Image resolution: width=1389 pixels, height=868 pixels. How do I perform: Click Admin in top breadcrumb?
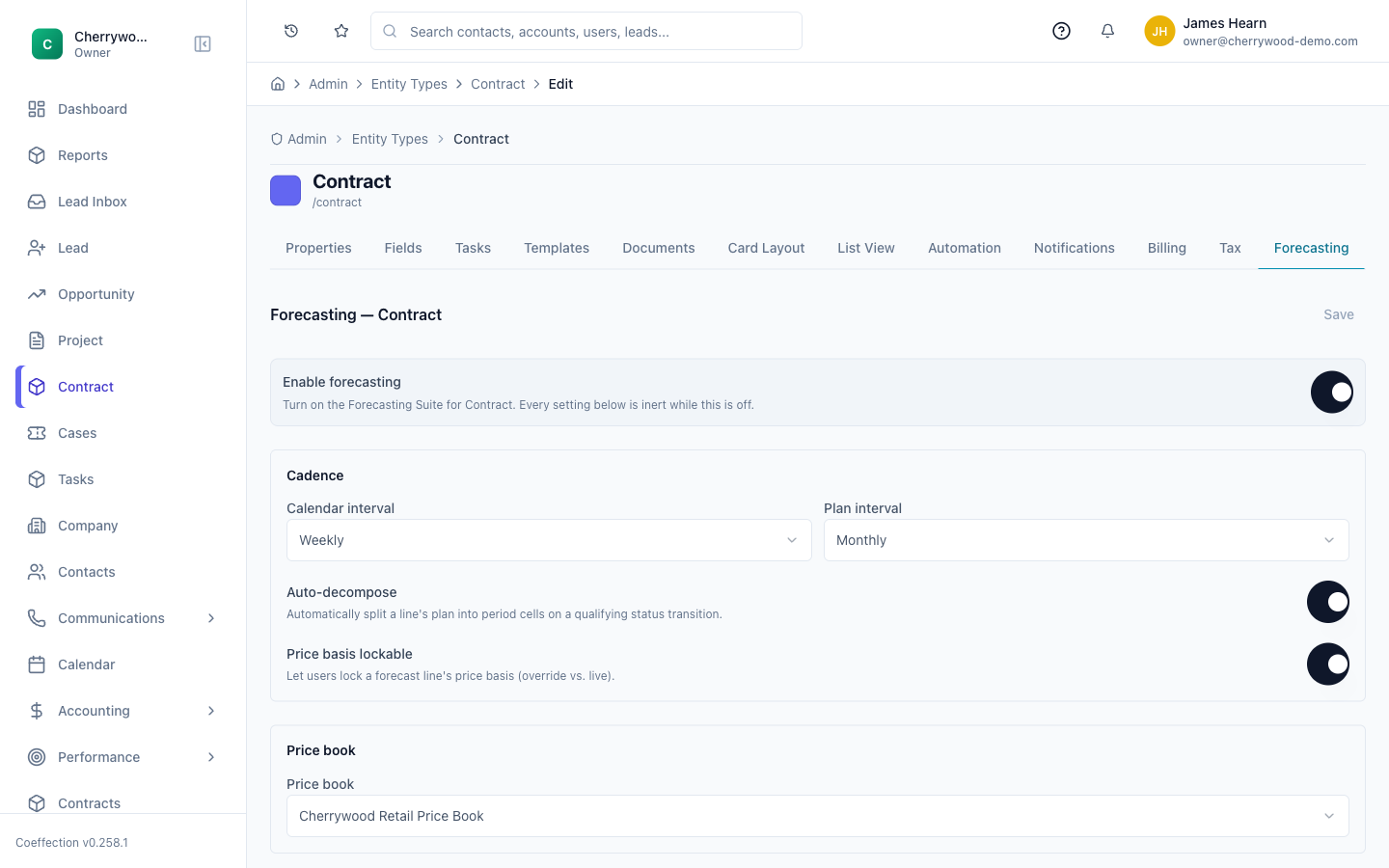(328, 84)
